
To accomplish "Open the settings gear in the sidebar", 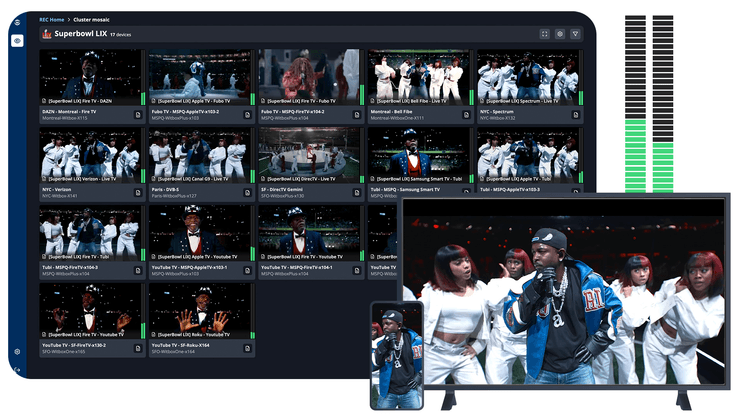I will 17,352.
